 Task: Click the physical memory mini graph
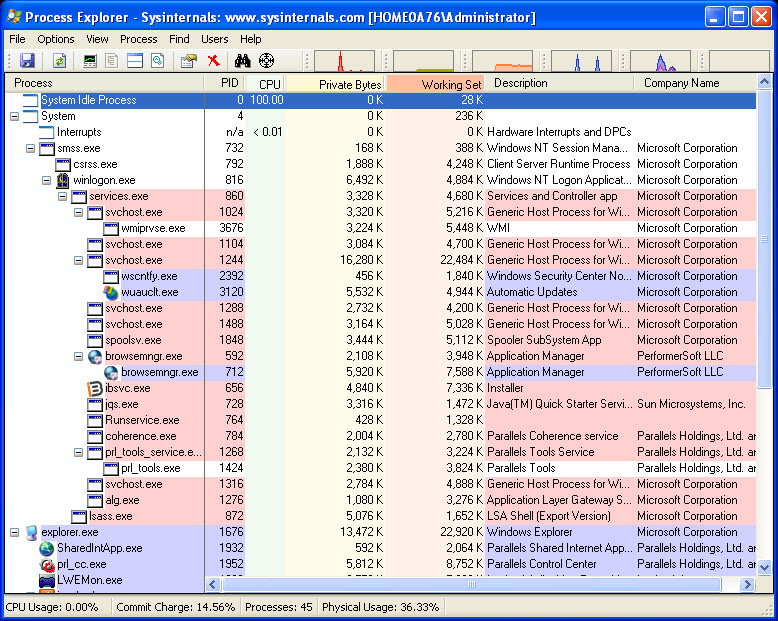(x=503, y=61)
